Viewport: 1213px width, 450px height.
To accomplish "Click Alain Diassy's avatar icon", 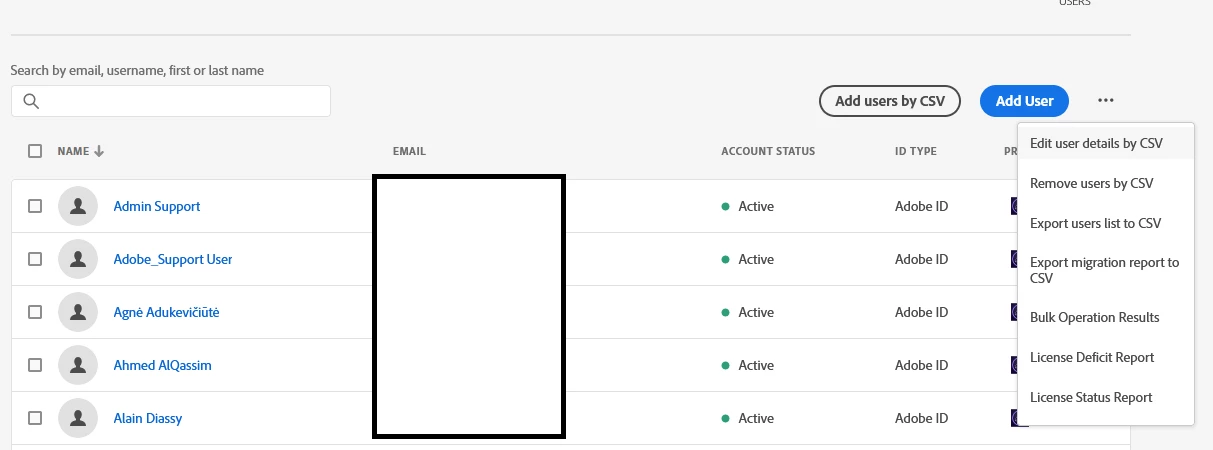I will pos(78,418).
